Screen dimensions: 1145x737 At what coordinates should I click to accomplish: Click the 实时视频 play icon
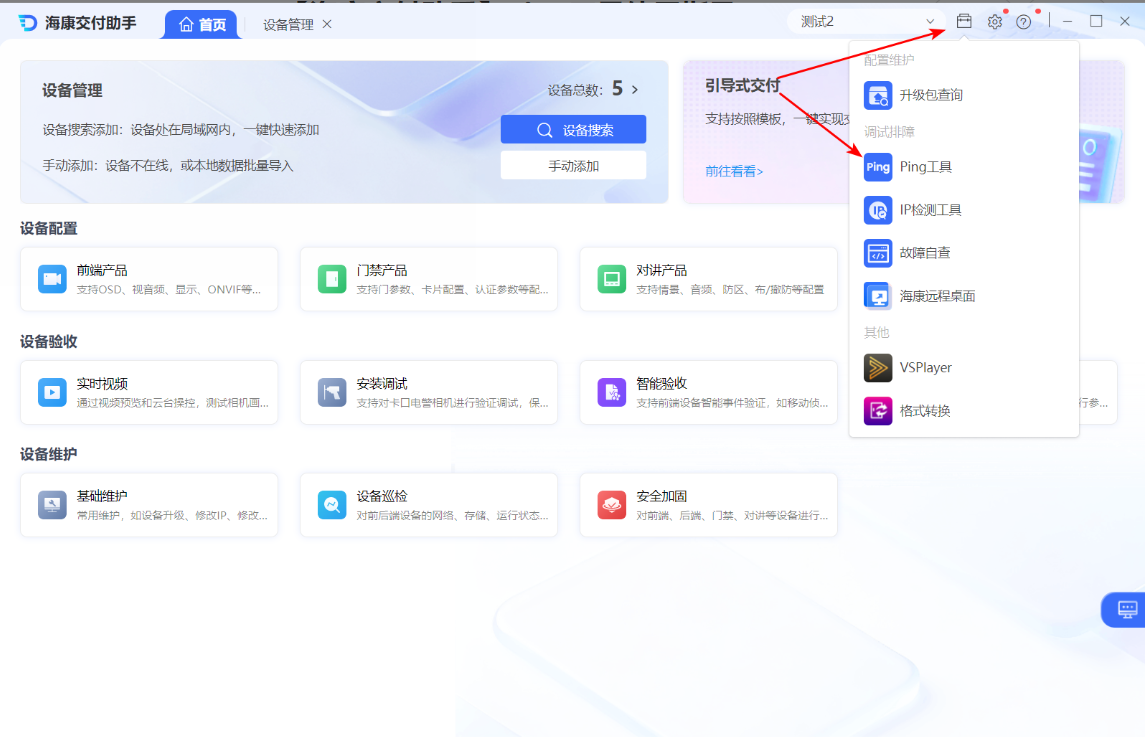click(53, 392)
